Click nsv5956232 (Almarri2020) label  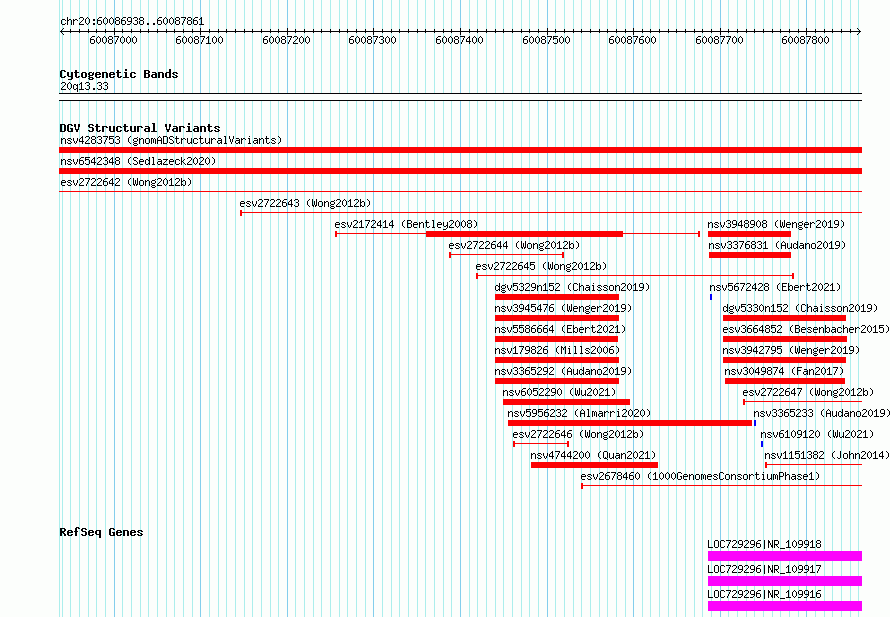580,413
